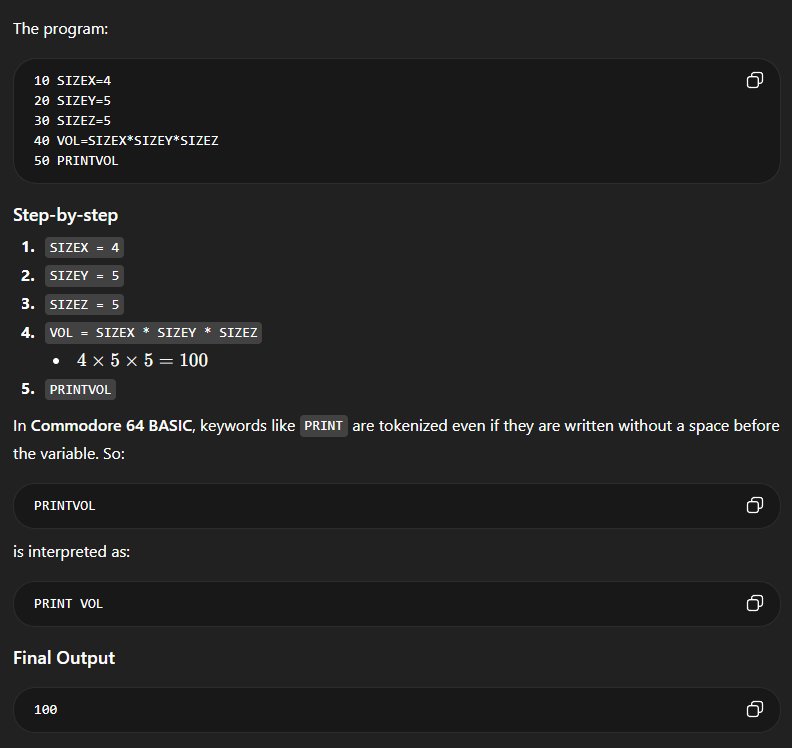Copy the PRINT VOL code snippet

pos(755,603)
